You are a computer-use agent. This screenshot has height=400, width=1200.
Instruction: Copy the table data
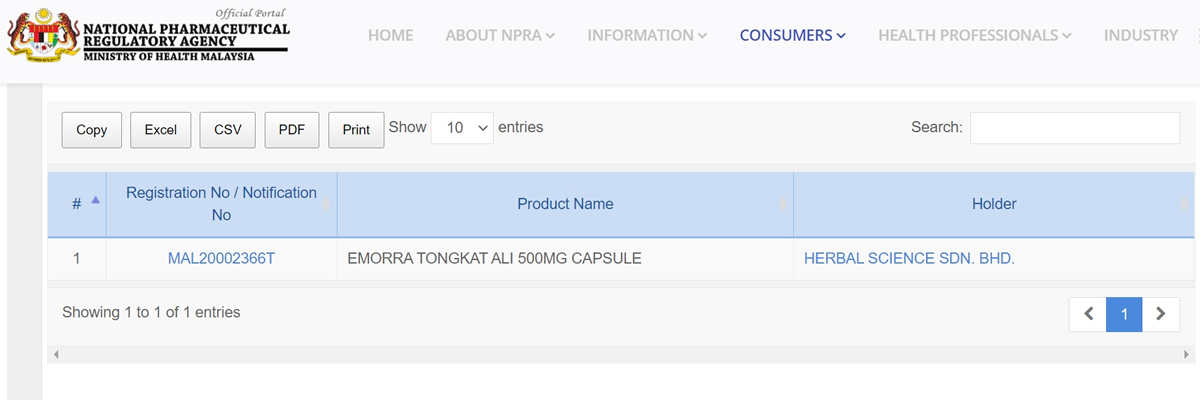[x=92, y=130]
